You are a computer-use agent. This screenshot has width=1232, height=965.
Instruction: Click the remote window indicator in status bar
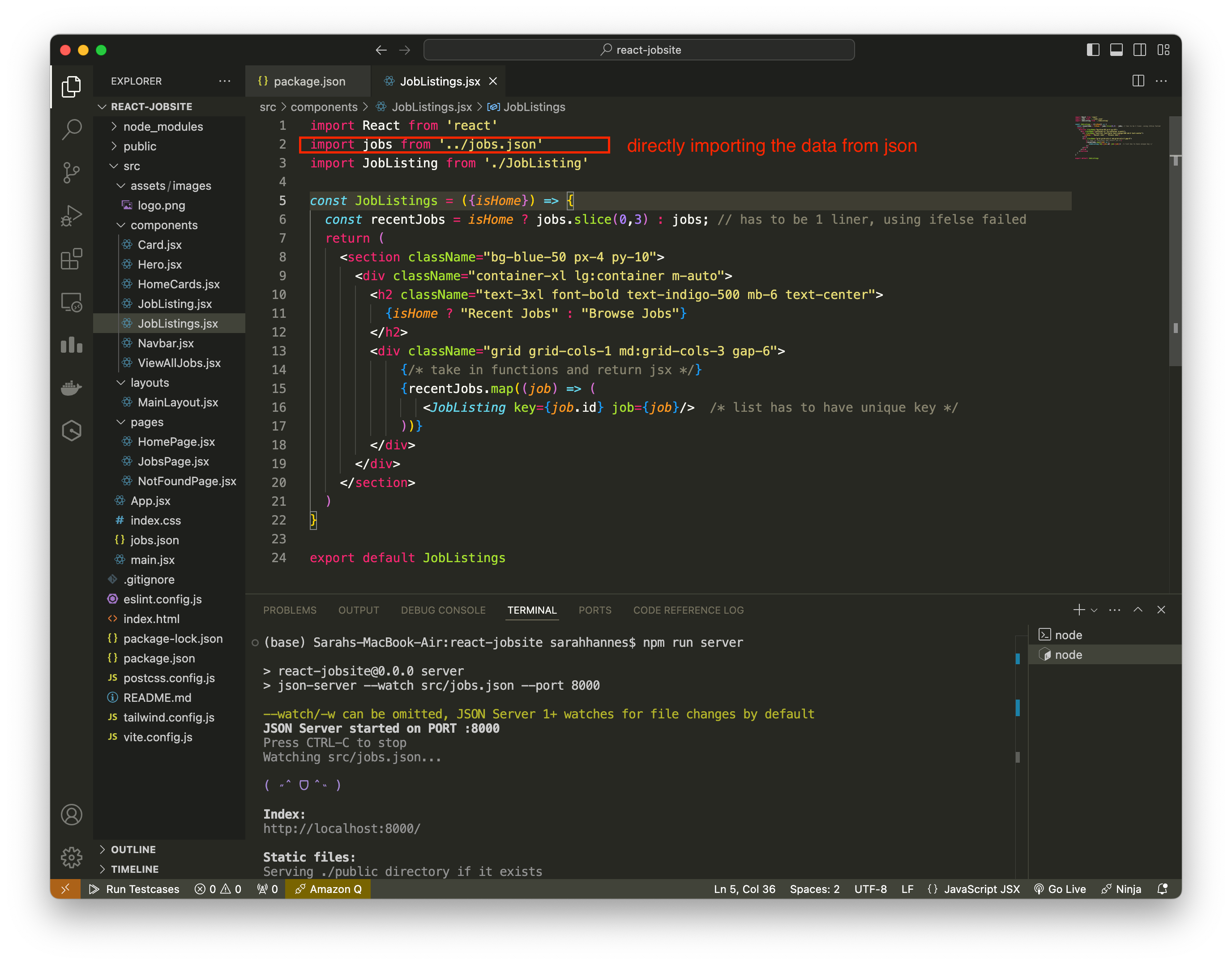point(65,889)
